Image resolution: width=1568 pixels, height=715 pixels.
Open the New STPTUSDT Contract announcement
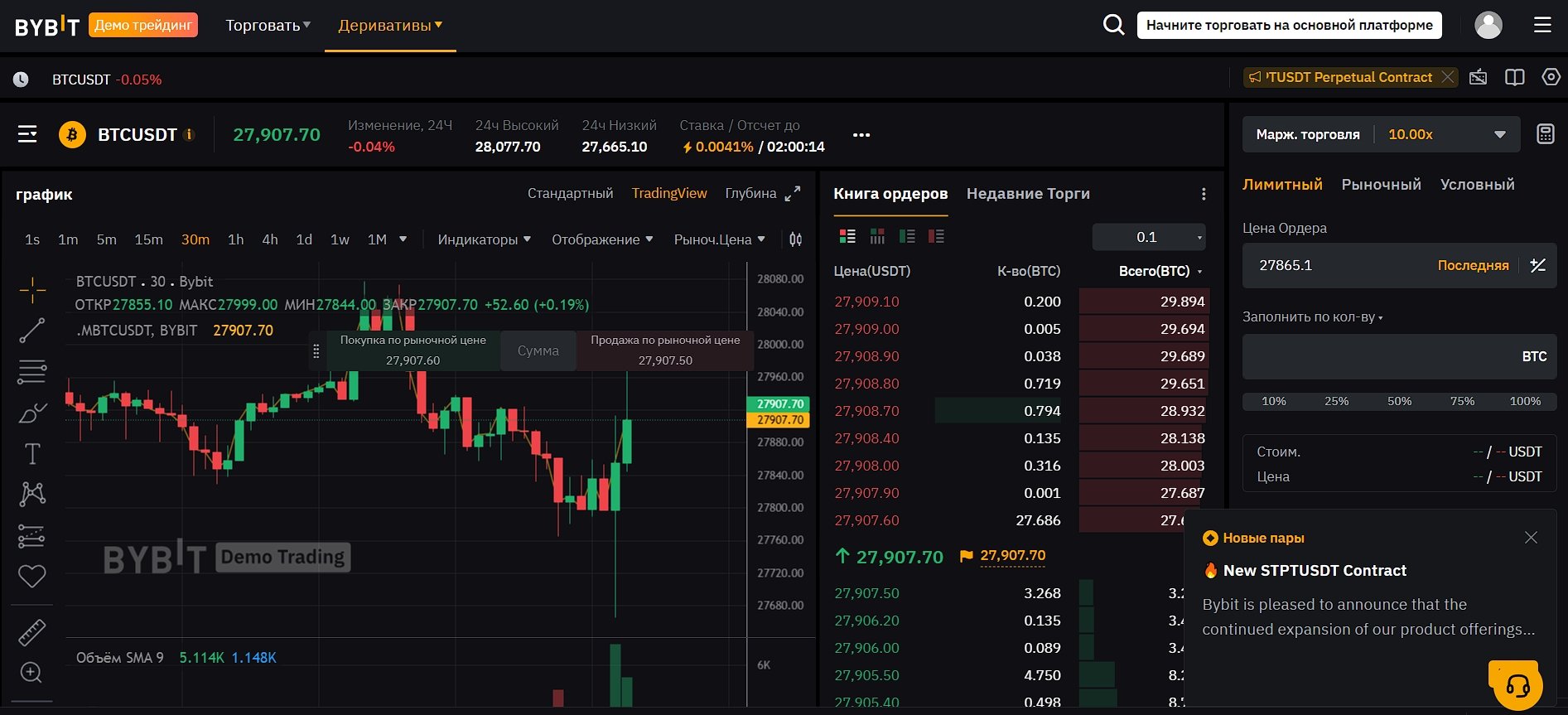[x=1315, y=570]
